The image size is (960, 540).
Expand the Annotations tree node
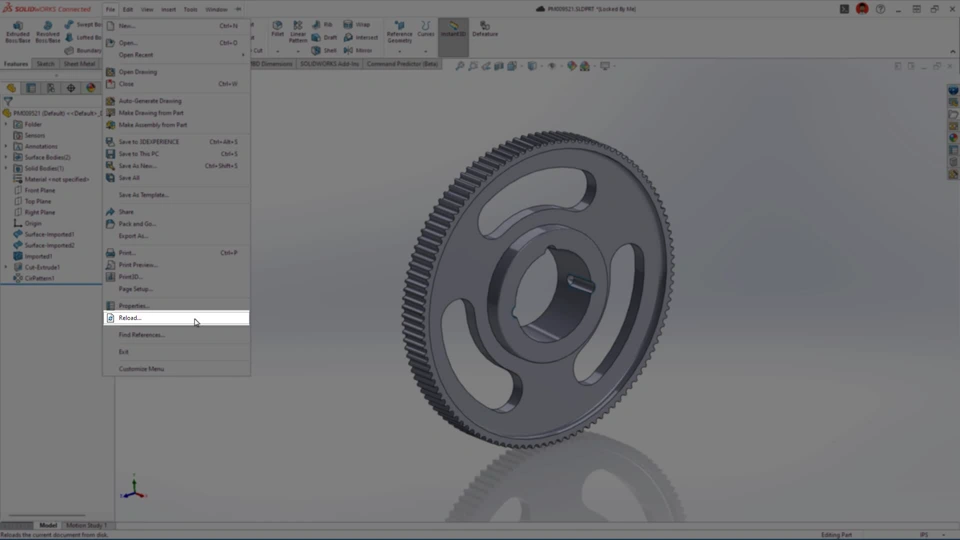(x=6, y=146)
